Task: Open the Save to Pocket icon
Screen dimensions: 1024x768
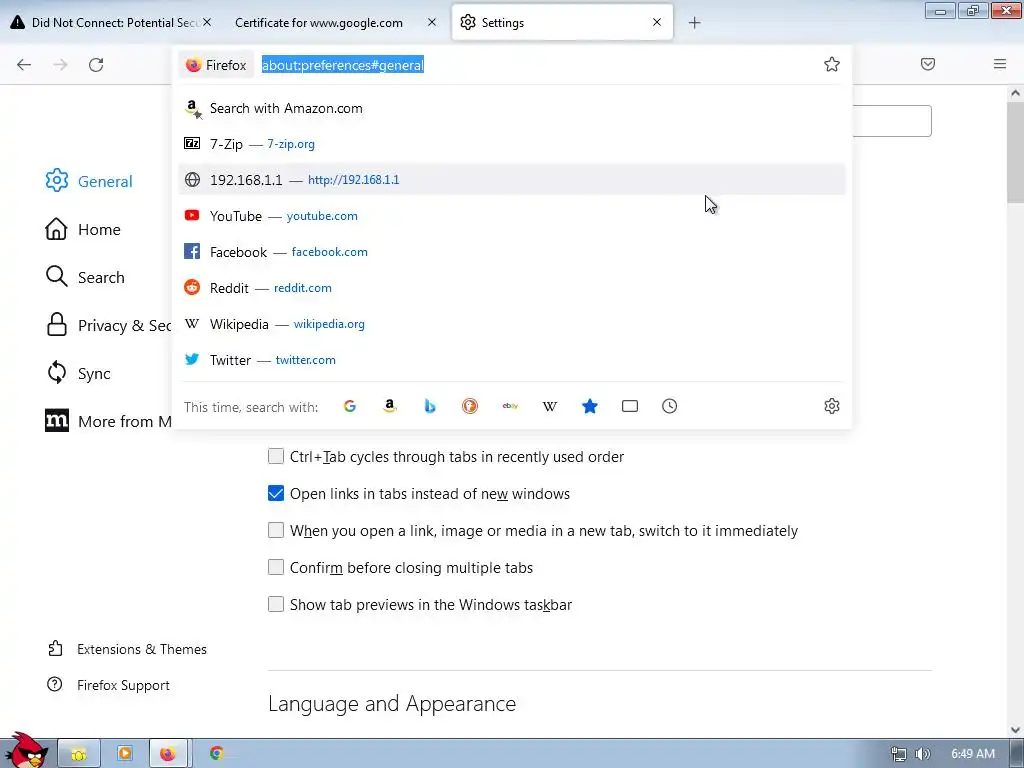Action: pyautogui.click(x=927, y=64)
